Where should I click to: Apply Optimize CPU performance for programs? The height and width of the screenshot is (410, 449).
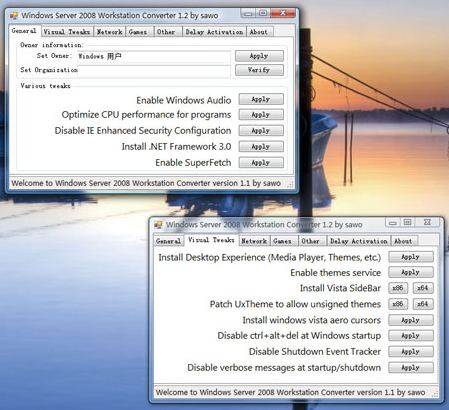[261, 115]
